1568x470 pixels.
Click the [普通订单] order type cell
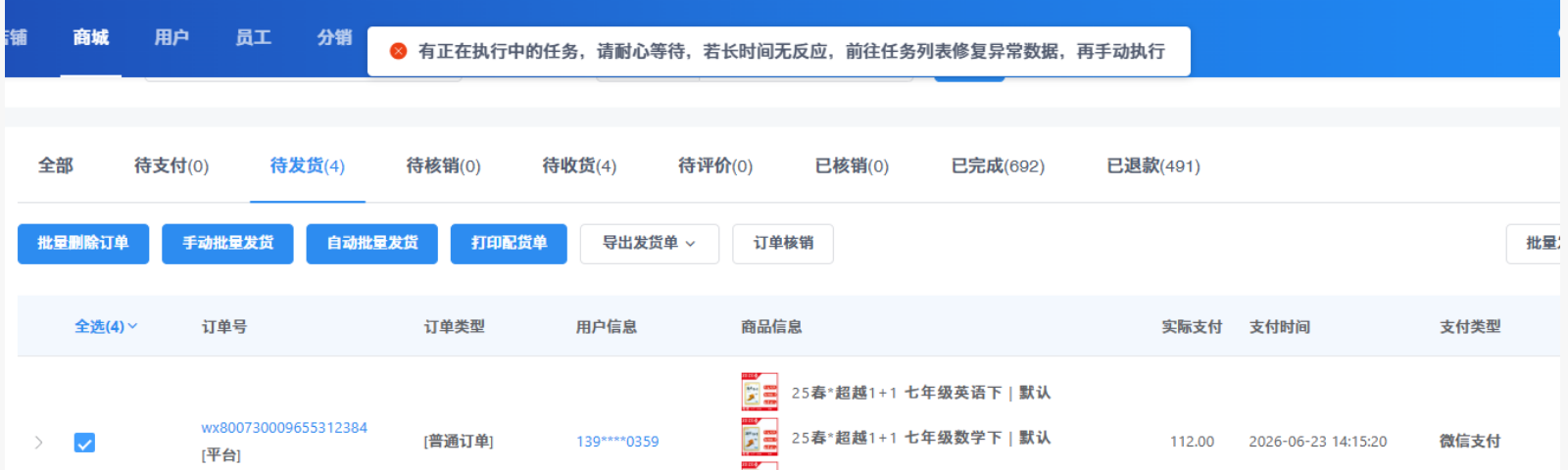459,442
